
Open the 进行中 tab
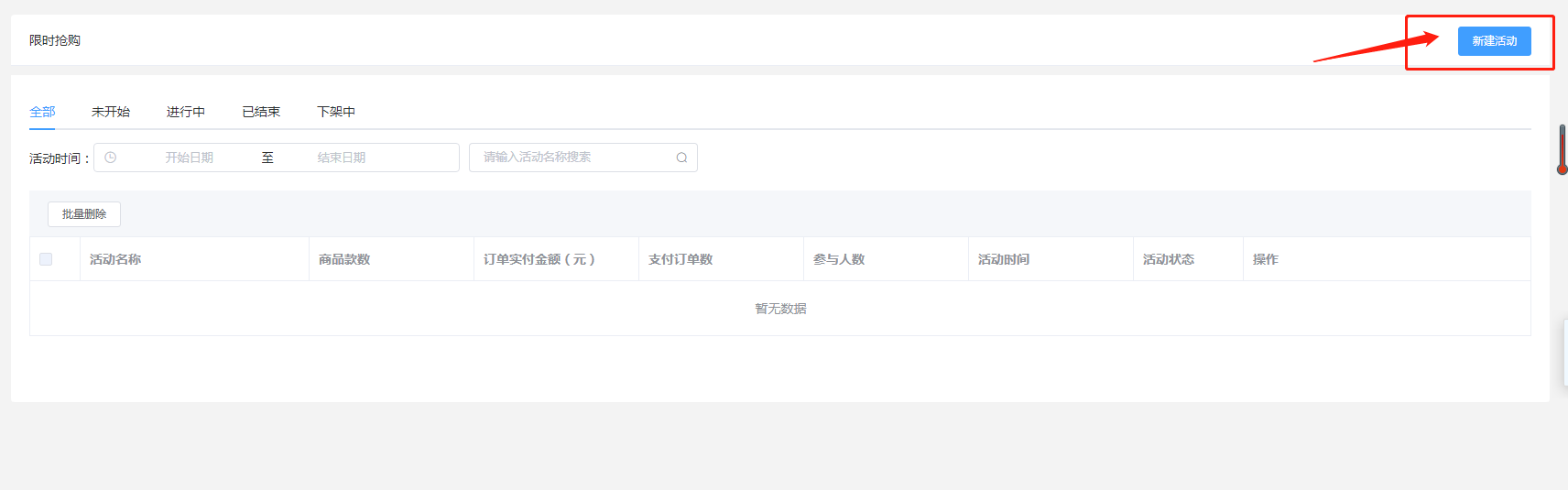click(x=186, y=112)
